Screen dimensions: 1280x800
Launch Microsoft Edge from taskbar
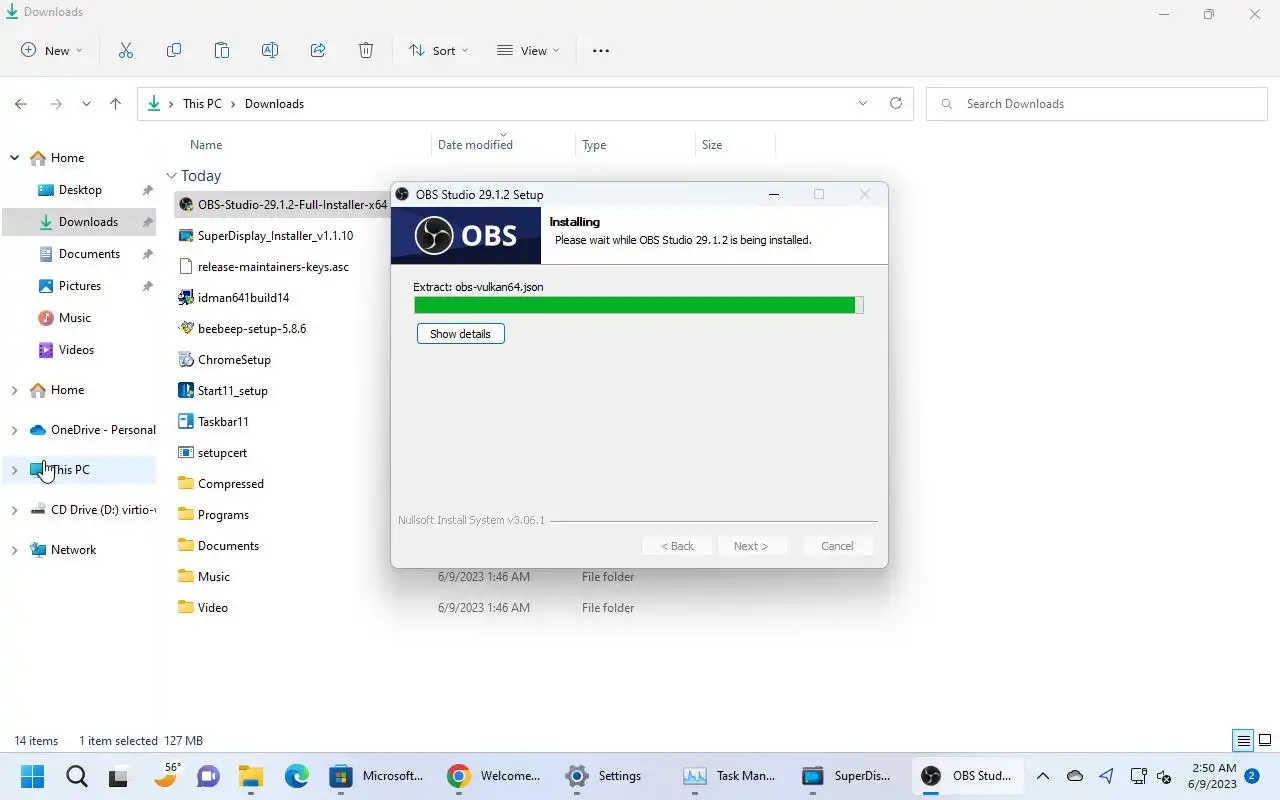[x=296, y=776]
